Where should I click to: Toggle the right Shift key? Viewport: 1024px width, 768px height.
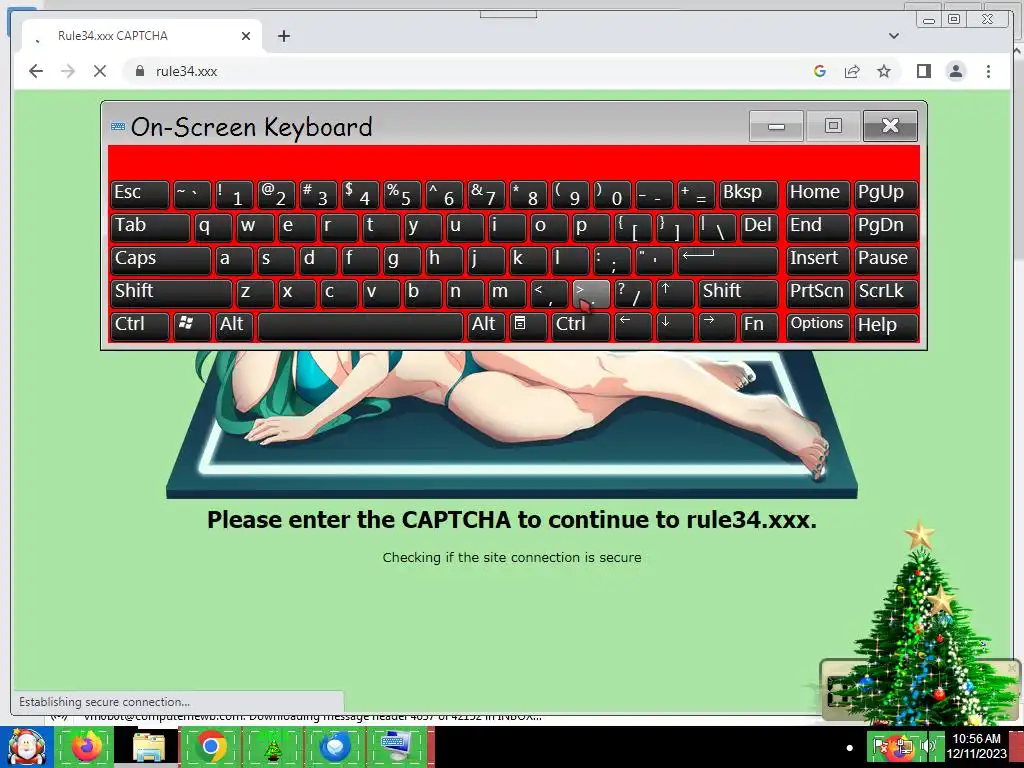tap(738, 293)
